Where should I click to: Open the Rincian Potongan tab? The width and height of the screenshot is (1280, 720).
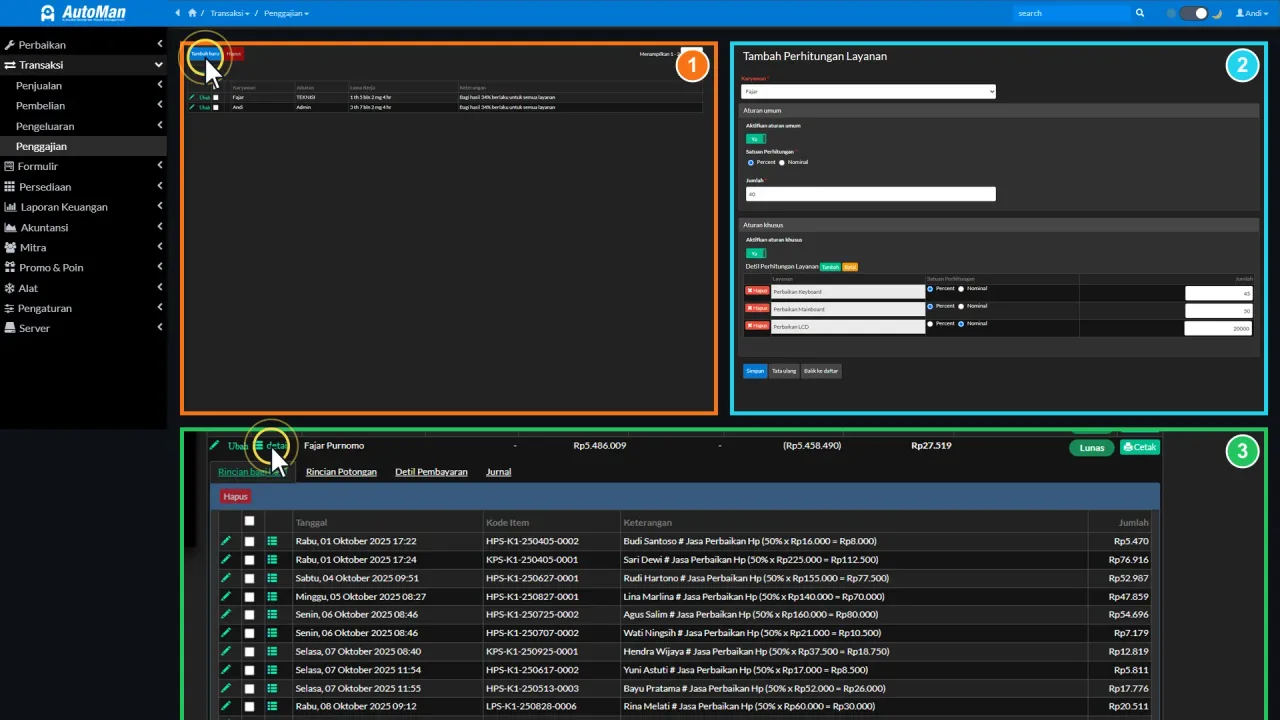pyautogui.click(x=341, y=472)
